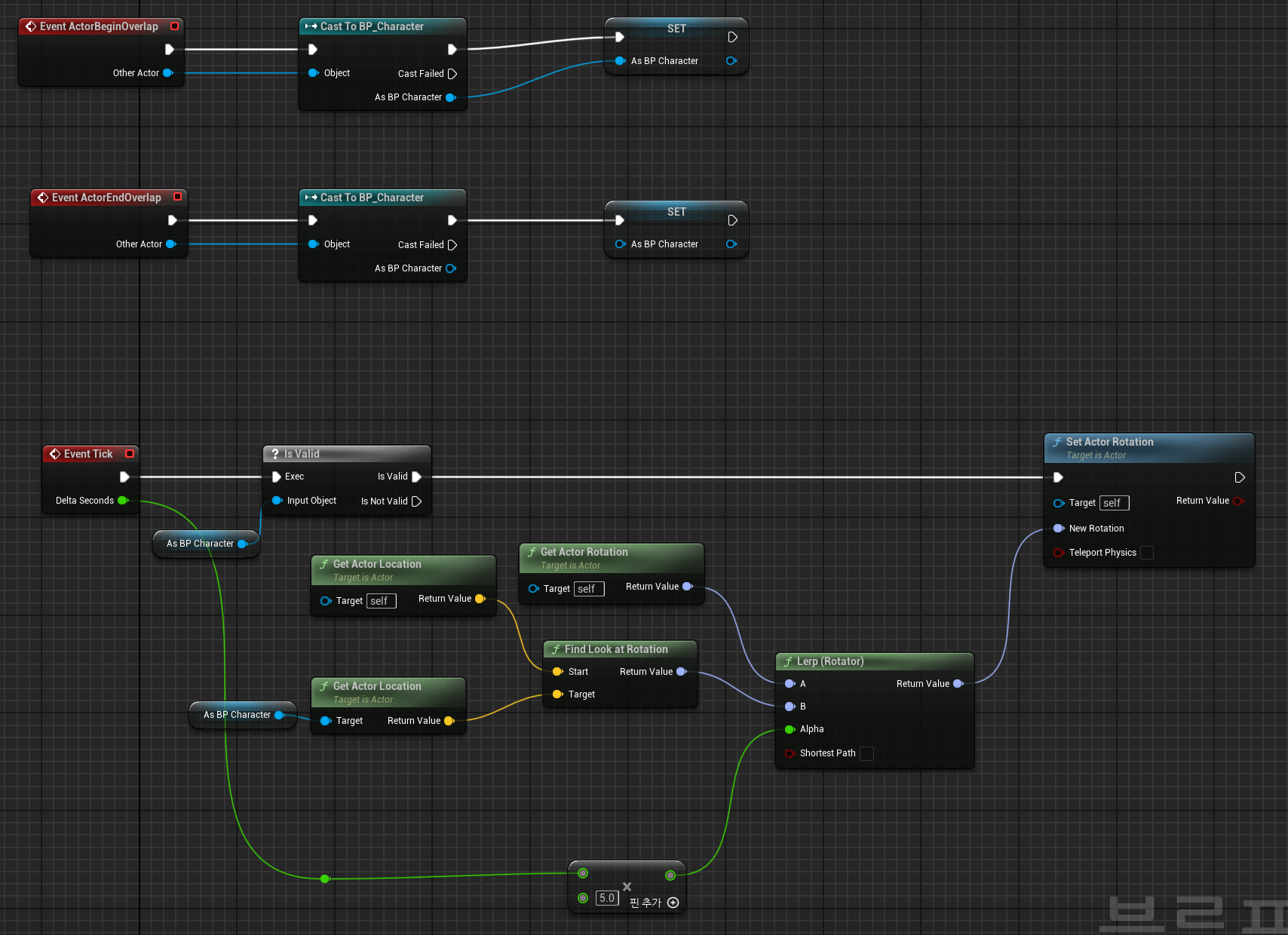Click the Return Value pin on Set Actor Rotation

[x=1238, y=501]
